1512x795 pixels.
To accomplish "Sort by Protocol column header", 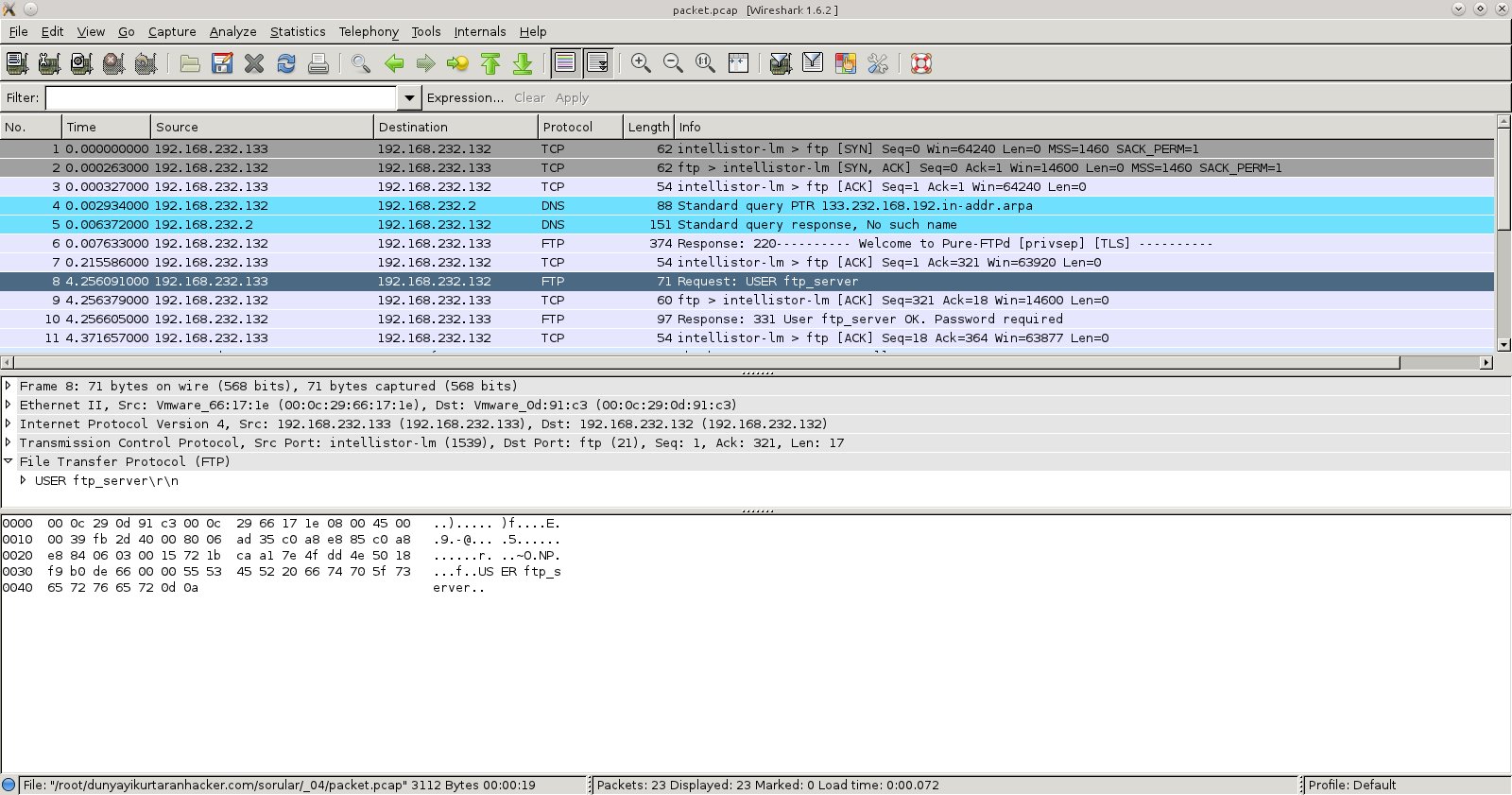I will coord(581,127).
